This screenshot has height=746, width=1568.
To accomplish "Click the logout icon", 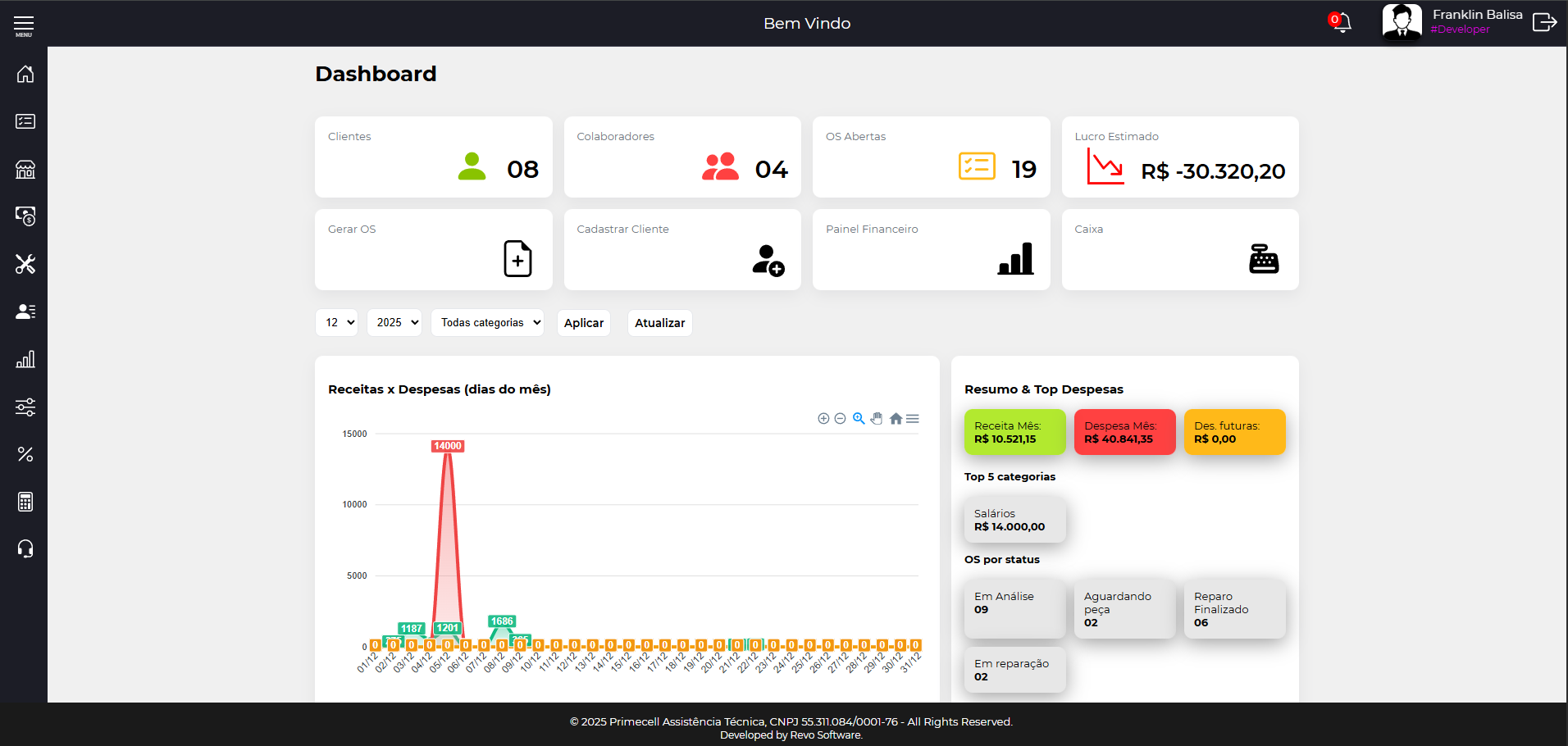I will click(1544, 23).
